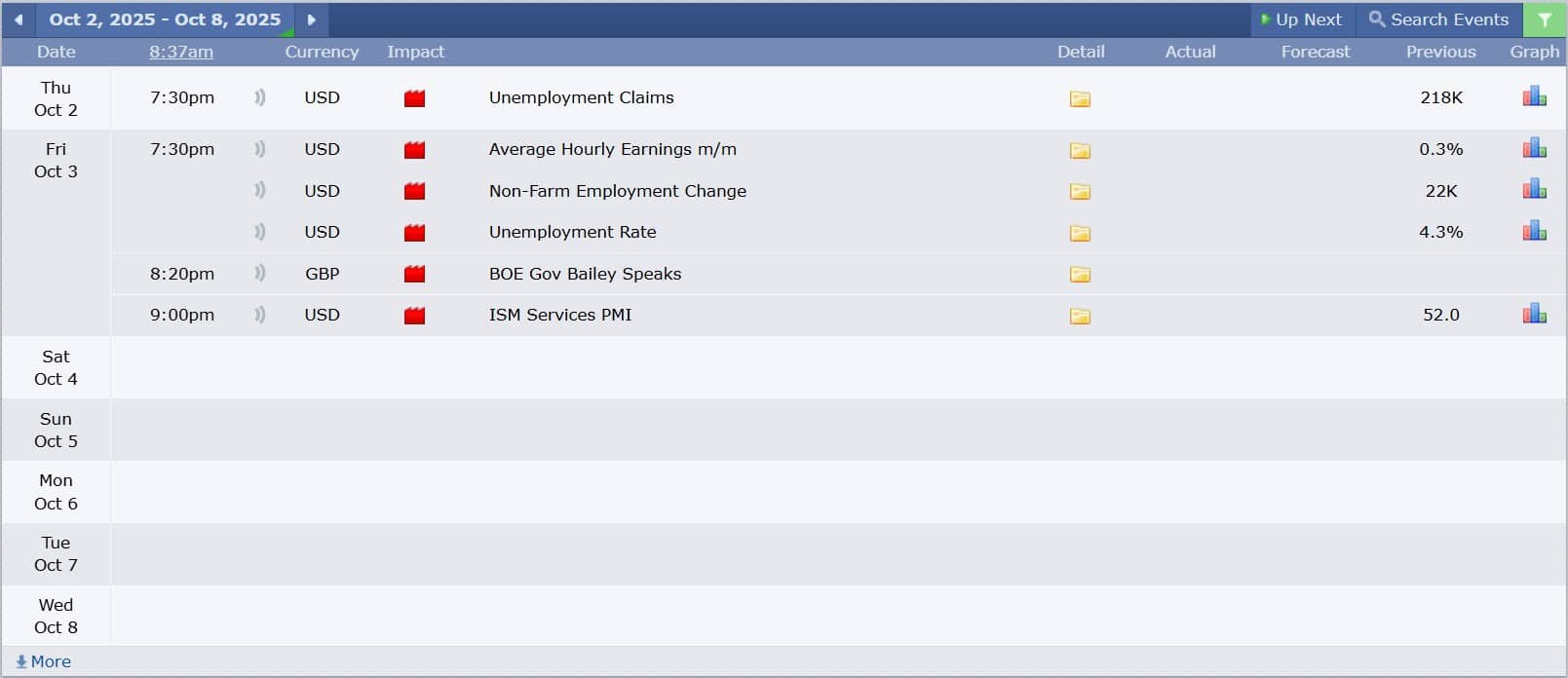Show graph for ISM Services PMI
1568x678 pixels.
pyautogui.click(x=1534, y=314)
